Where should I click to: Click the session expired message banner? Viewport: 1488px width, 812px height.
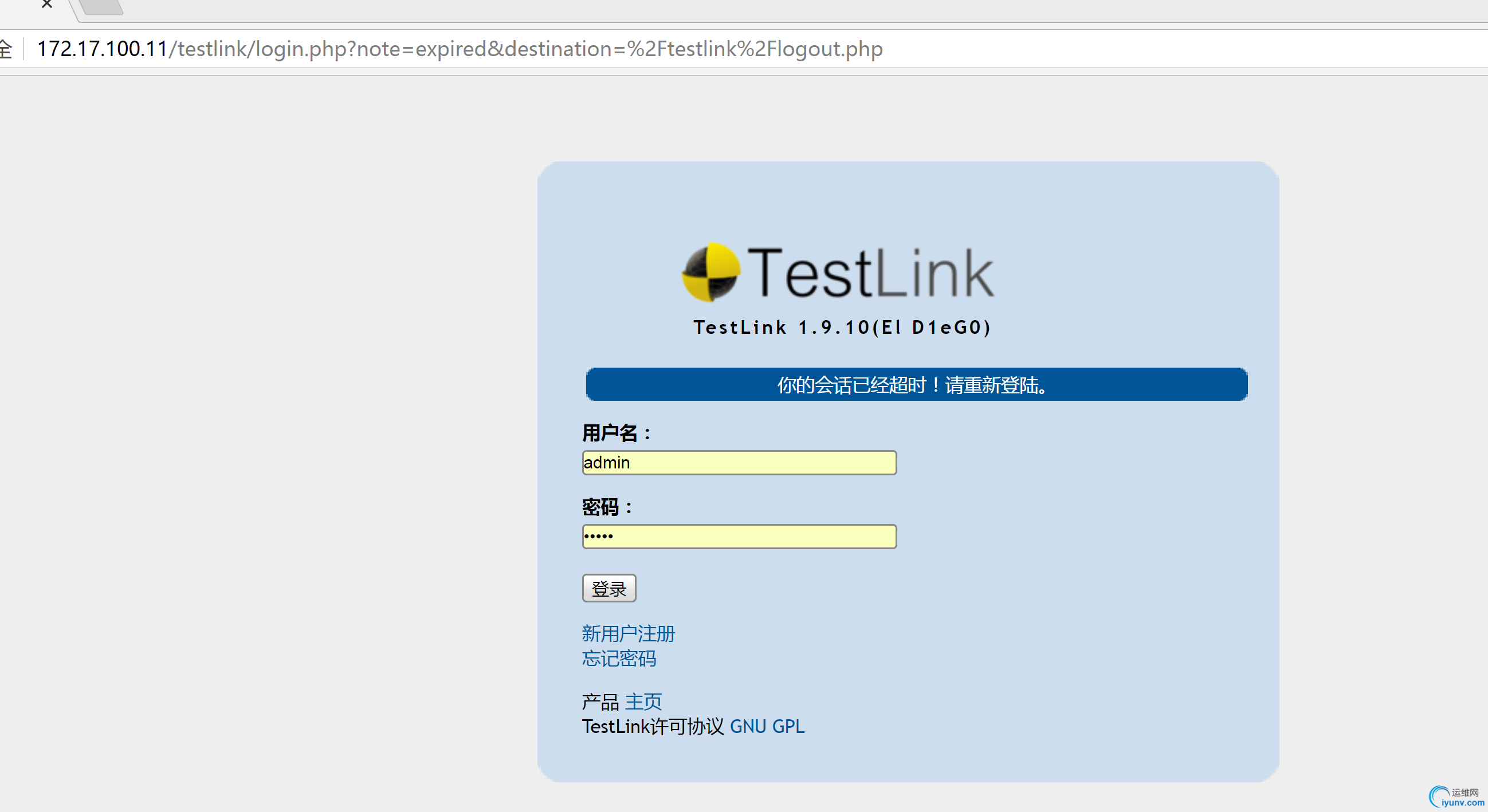pyautogui.click(x=917, y=384)
